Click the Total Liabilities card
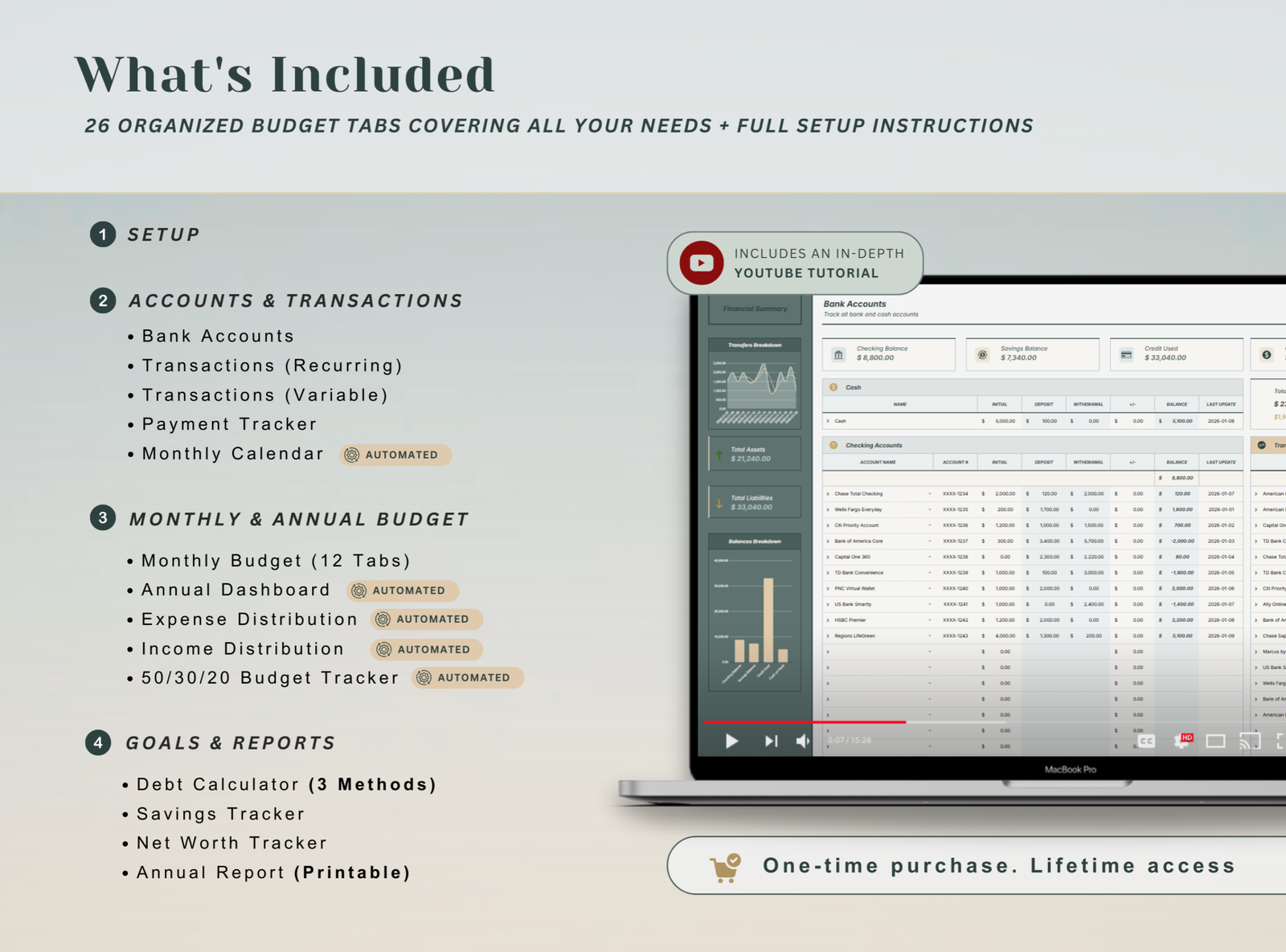The height and width of the screenshot is (952, 1286). (x=755, y=502)
